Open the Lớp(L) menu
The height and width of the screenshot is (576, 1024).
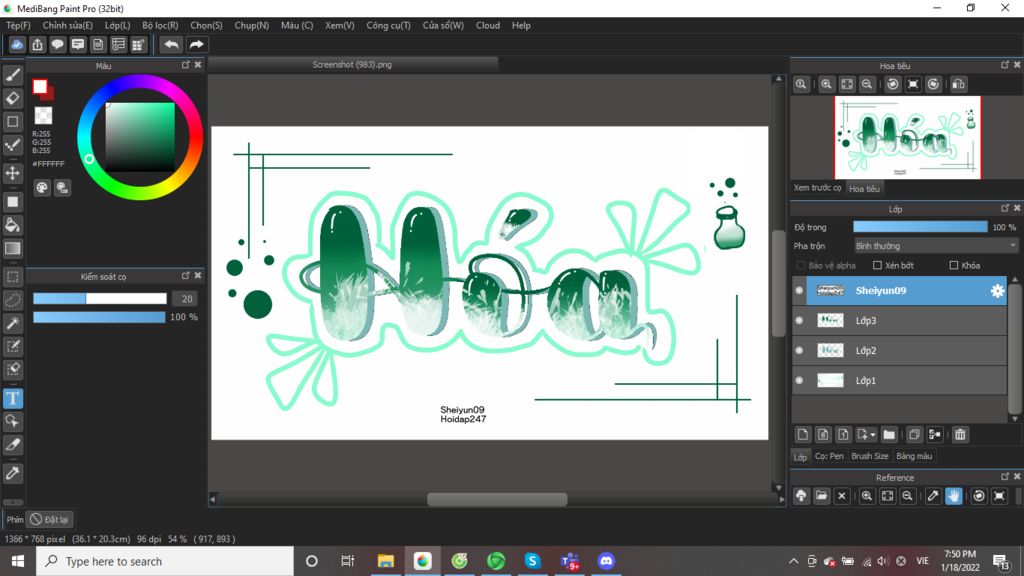pos(118,25)
